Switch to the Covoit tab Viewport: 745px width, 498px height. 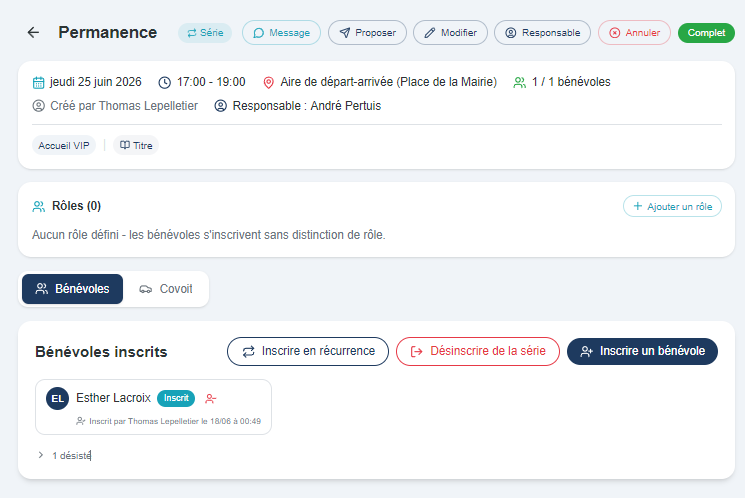[x=166, y=289]
